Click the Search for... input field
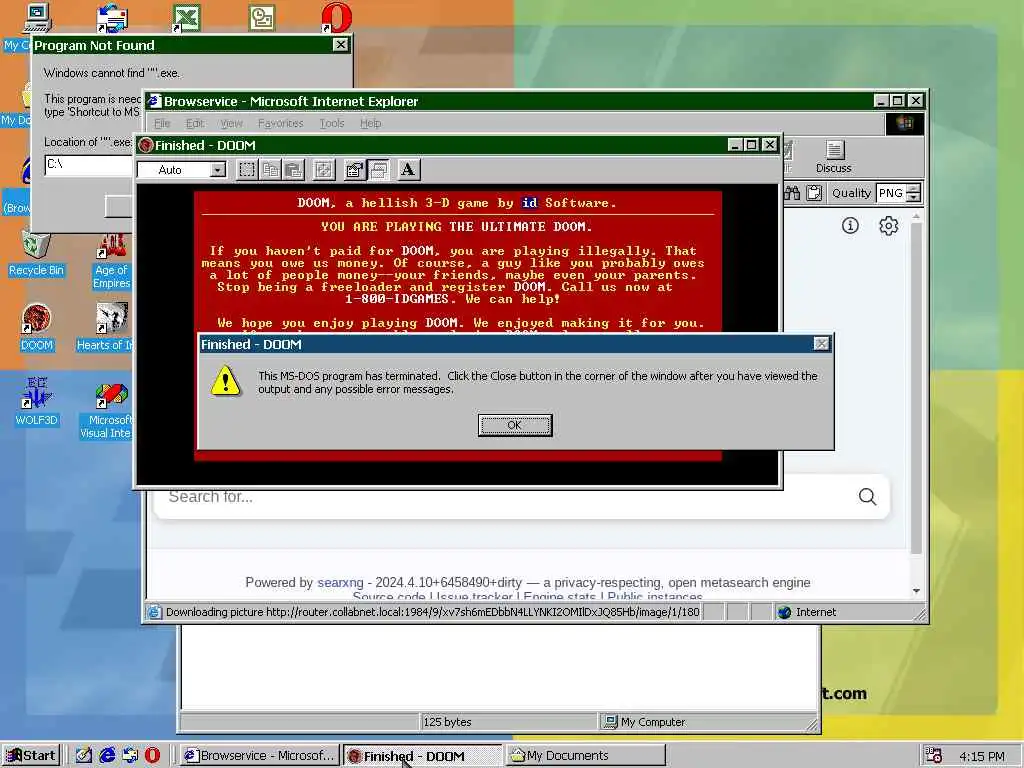 point(506,497)
